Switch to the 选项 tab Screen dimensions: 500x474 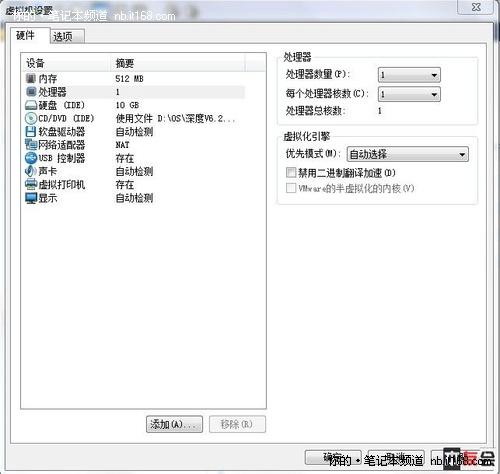pyautogui.click(x=67, y=36)
